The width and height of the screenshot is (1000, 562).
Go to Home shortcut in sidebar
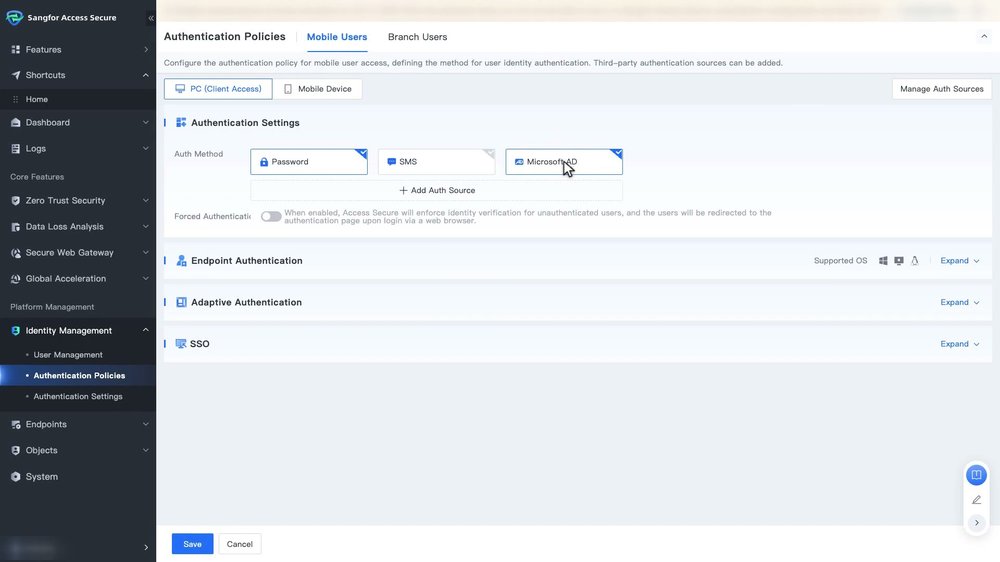[x=36, y=100]
